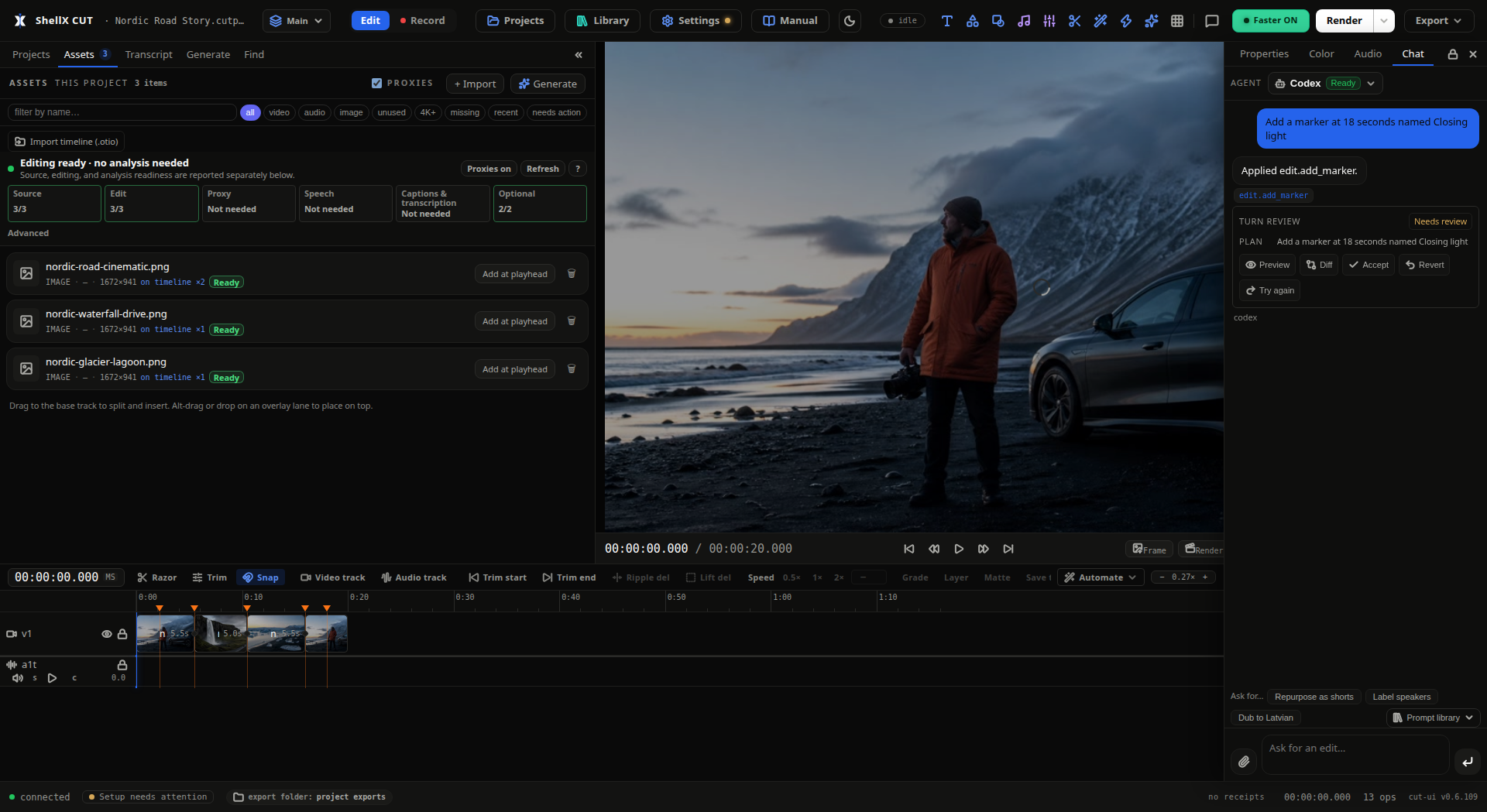Screen dimensions: 1487x812
Task: Click the Try again button
Action: pos(1269,290)
